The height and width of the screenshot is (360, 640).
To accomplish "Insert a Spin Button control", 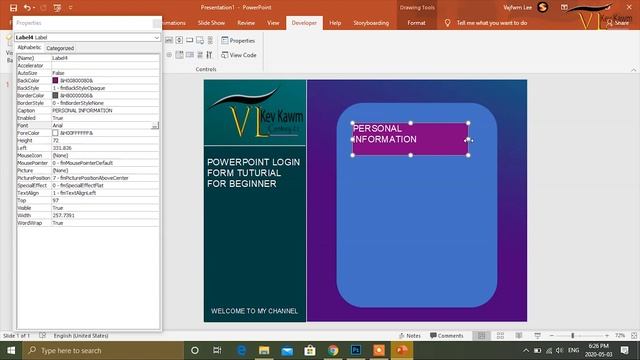I will (179, 40).
